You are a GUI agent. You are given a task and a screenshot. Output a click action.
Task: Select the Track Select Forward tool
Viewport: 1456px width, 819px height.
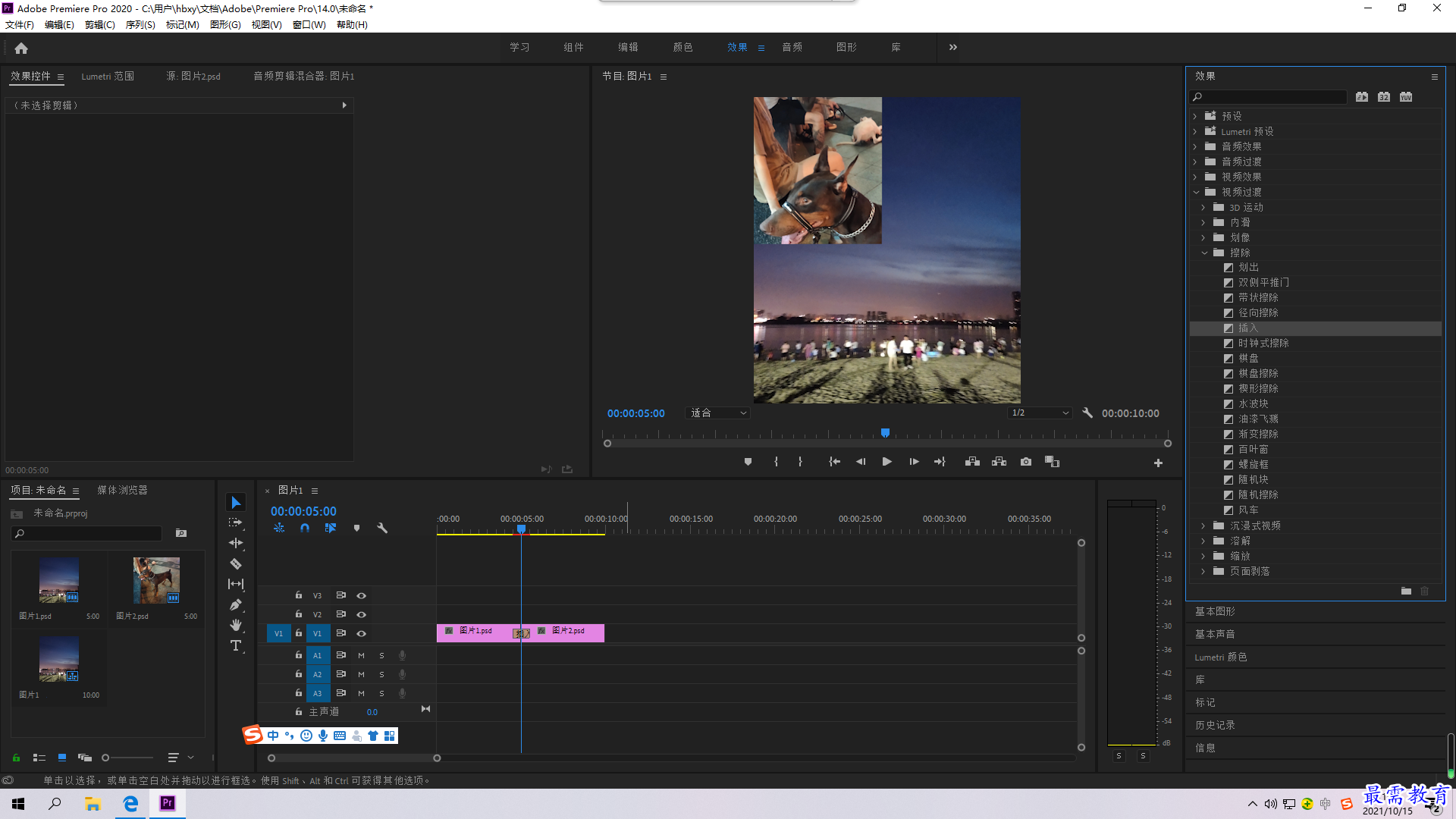tap(236, 522)
